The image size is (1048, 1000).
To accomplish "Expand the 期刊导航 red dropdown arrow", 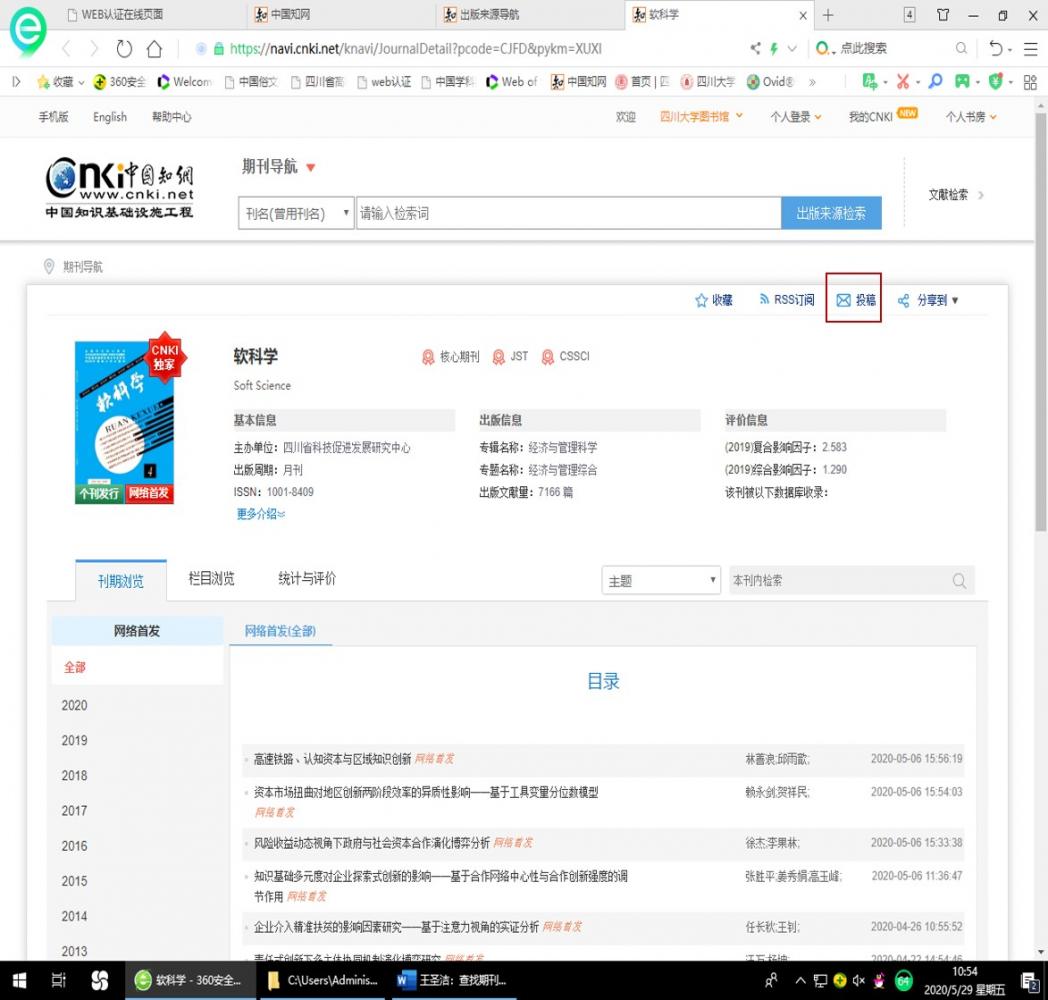I will click(311, 167).
